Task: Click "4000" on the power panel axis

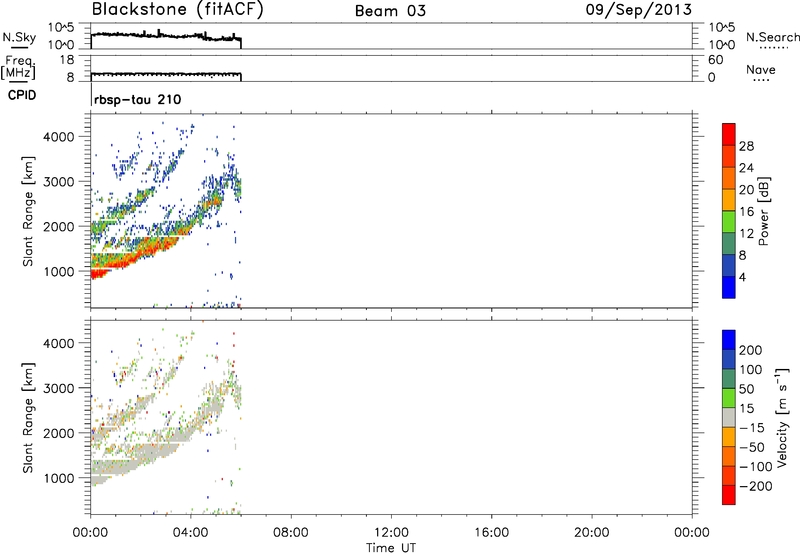Action: tap(58, 137)
